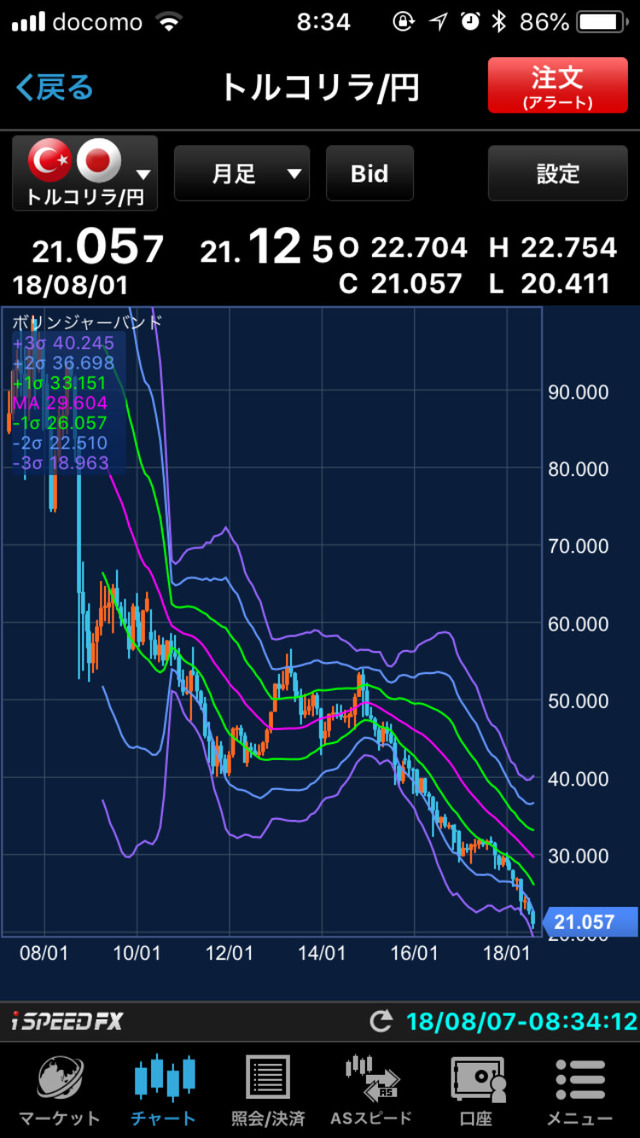This screenshot has width=640, height=1138.
Task: Select the チャート tab
Action: [165, 1091]
